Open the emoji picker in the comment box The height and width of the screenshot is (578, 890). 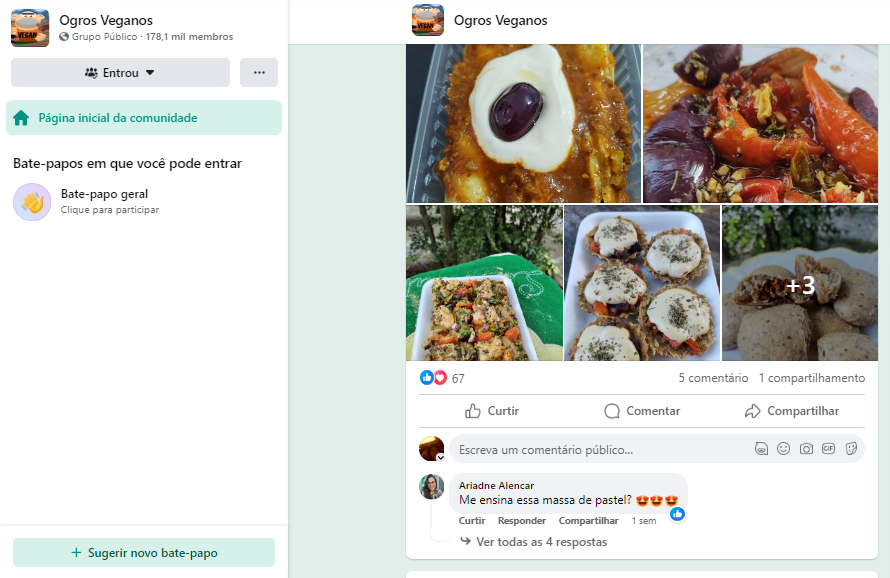[783, 449]
